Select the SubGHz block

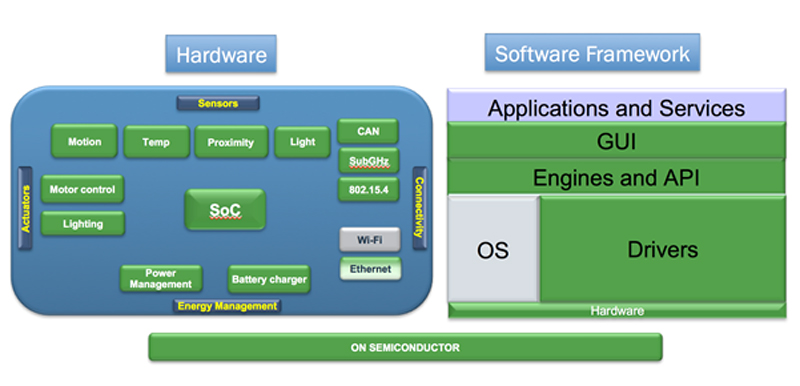pos(368,161)
